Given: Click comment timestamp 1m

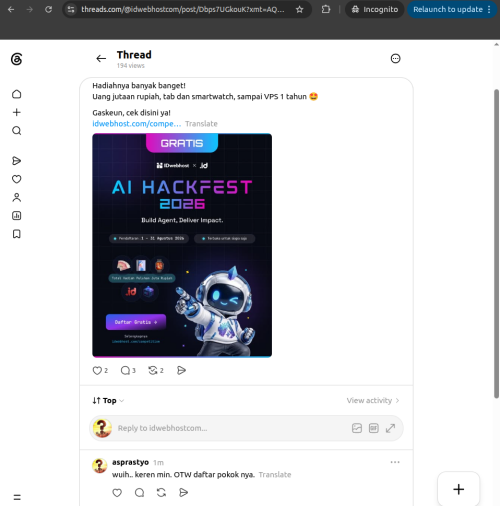Looking at the screenshot, I should pos(158,463).
